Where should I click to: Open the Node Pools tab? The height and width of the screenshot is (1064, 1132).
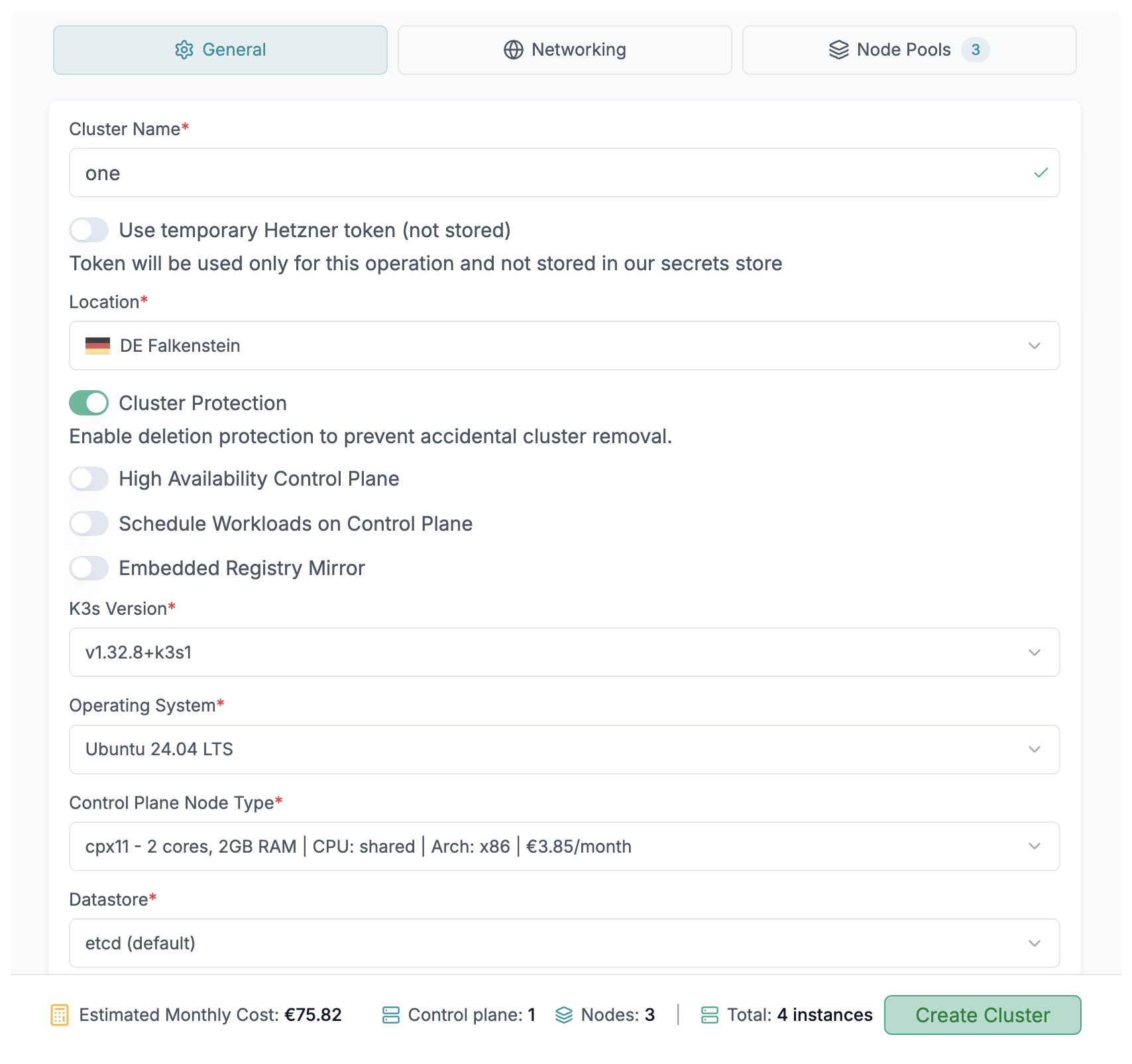[909, 50]
